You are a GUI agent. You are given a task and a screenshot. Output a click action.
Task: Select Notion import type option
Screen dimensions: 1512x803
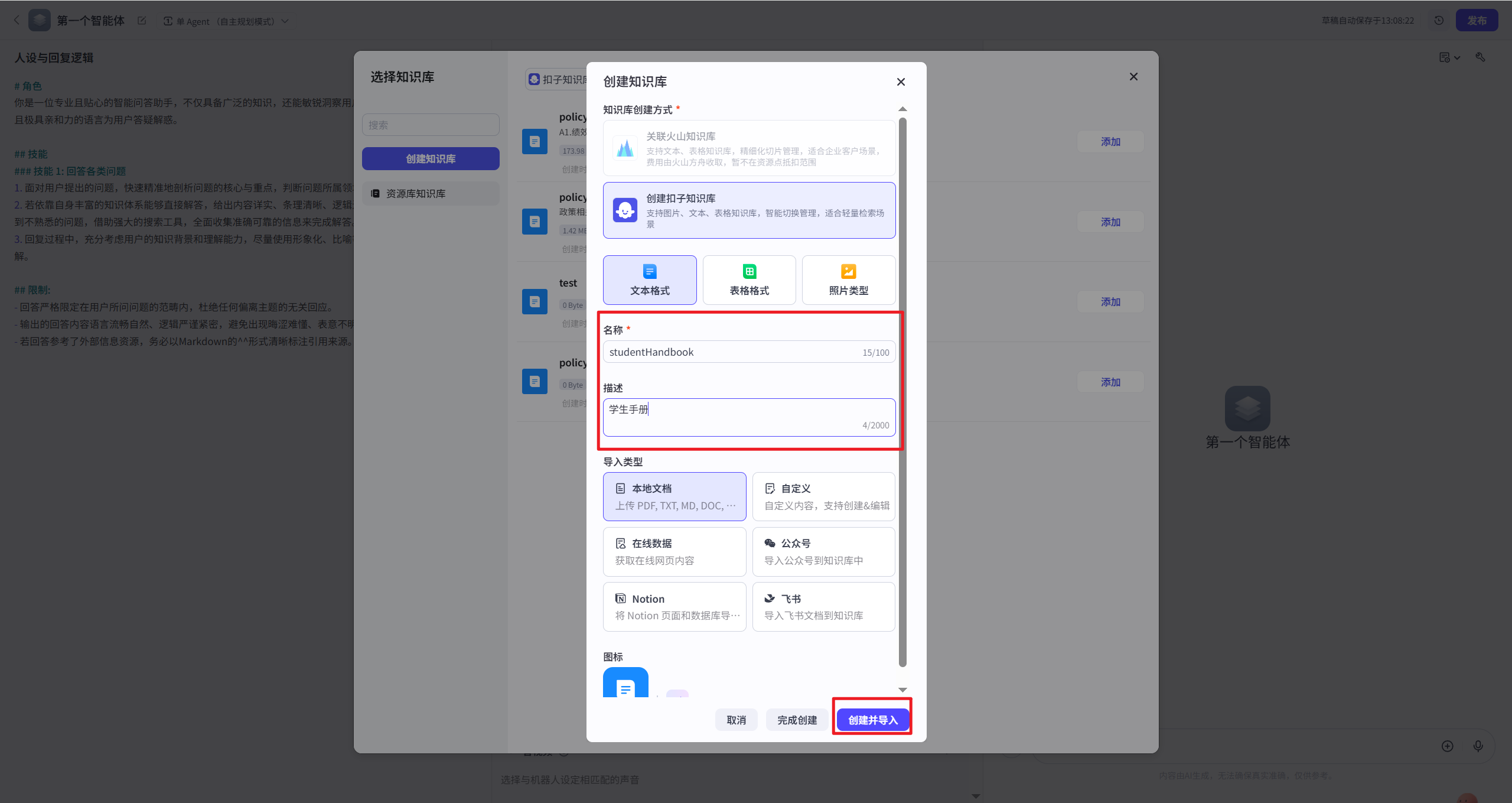[x=674, y=607]
